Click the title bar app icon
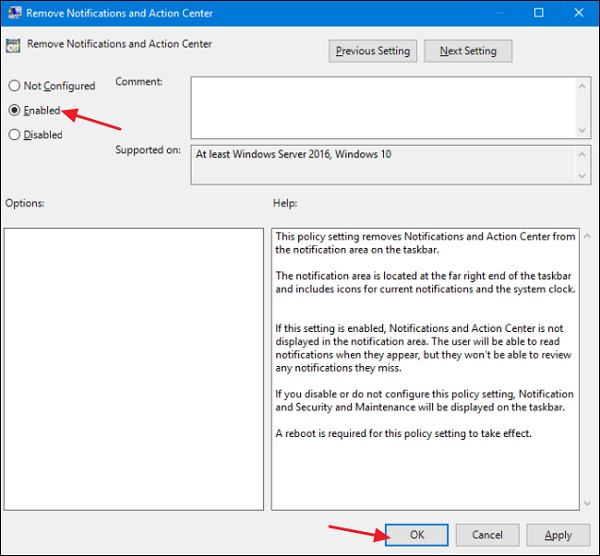The width and height of the screenshot is (600, 556). (15, 13)
